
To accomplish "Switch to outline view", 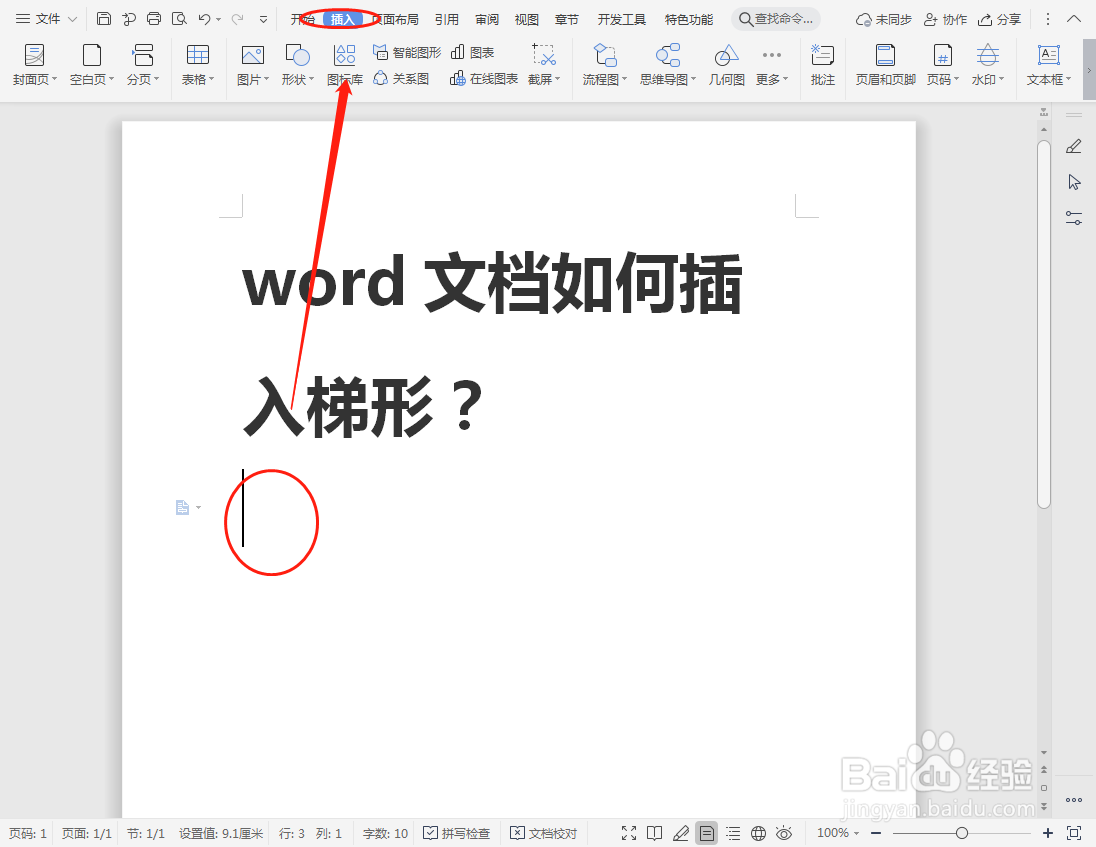I will 733,833.
